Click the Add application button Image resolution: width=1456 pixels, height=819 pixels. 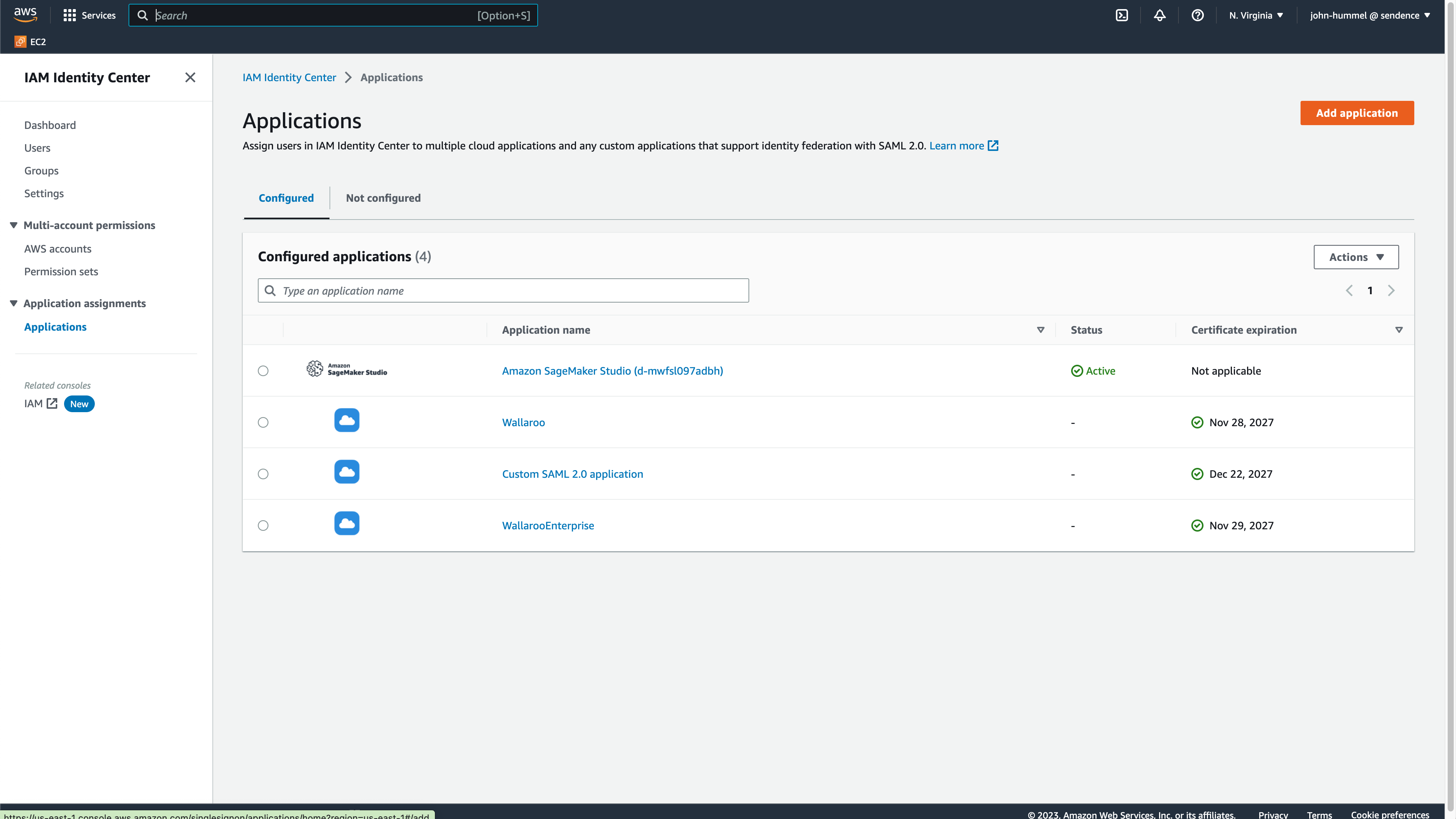click(x=1357, y=113)
